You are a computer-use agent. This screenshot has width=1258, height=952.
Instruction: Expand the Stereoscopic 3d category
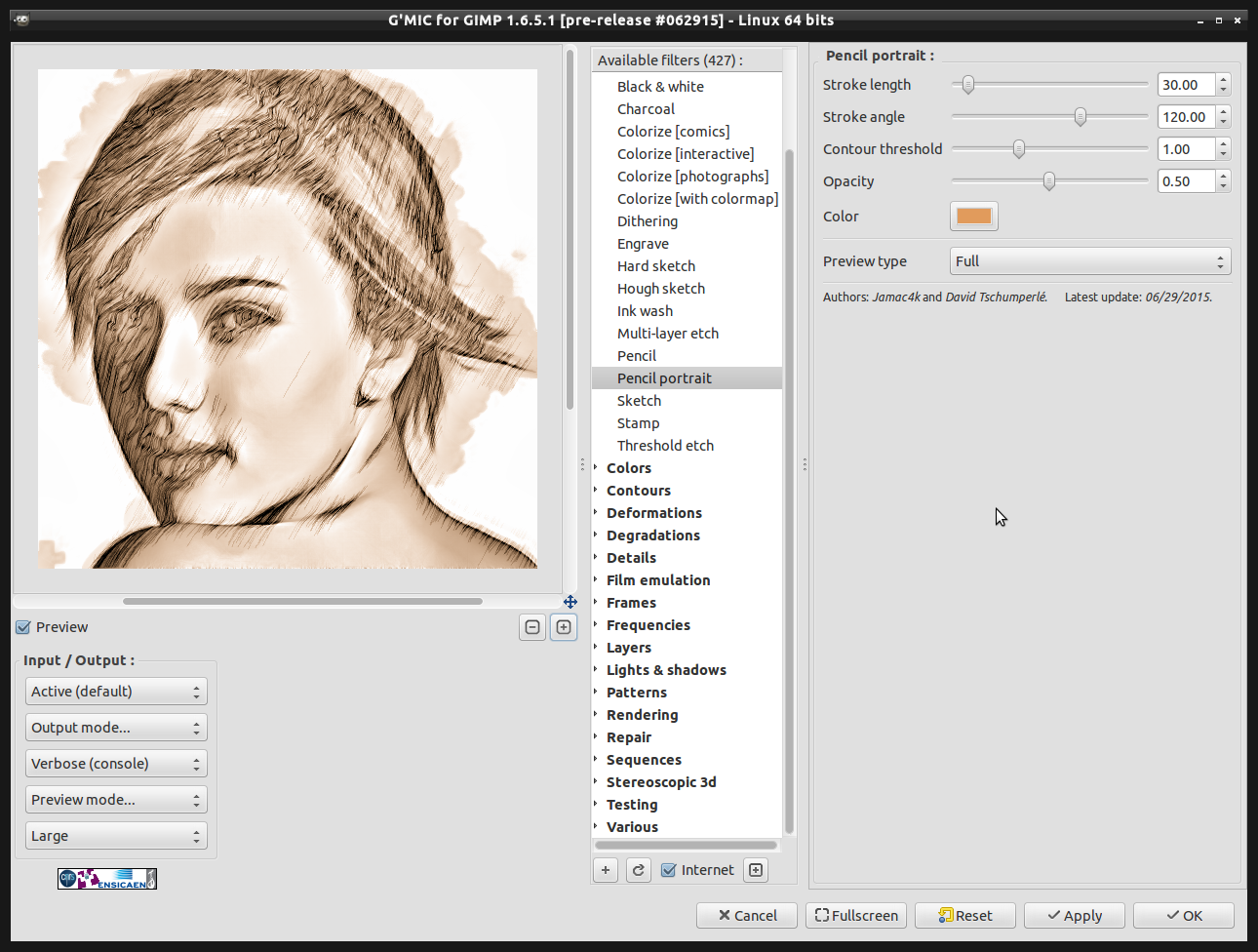[x=596, y=782]
